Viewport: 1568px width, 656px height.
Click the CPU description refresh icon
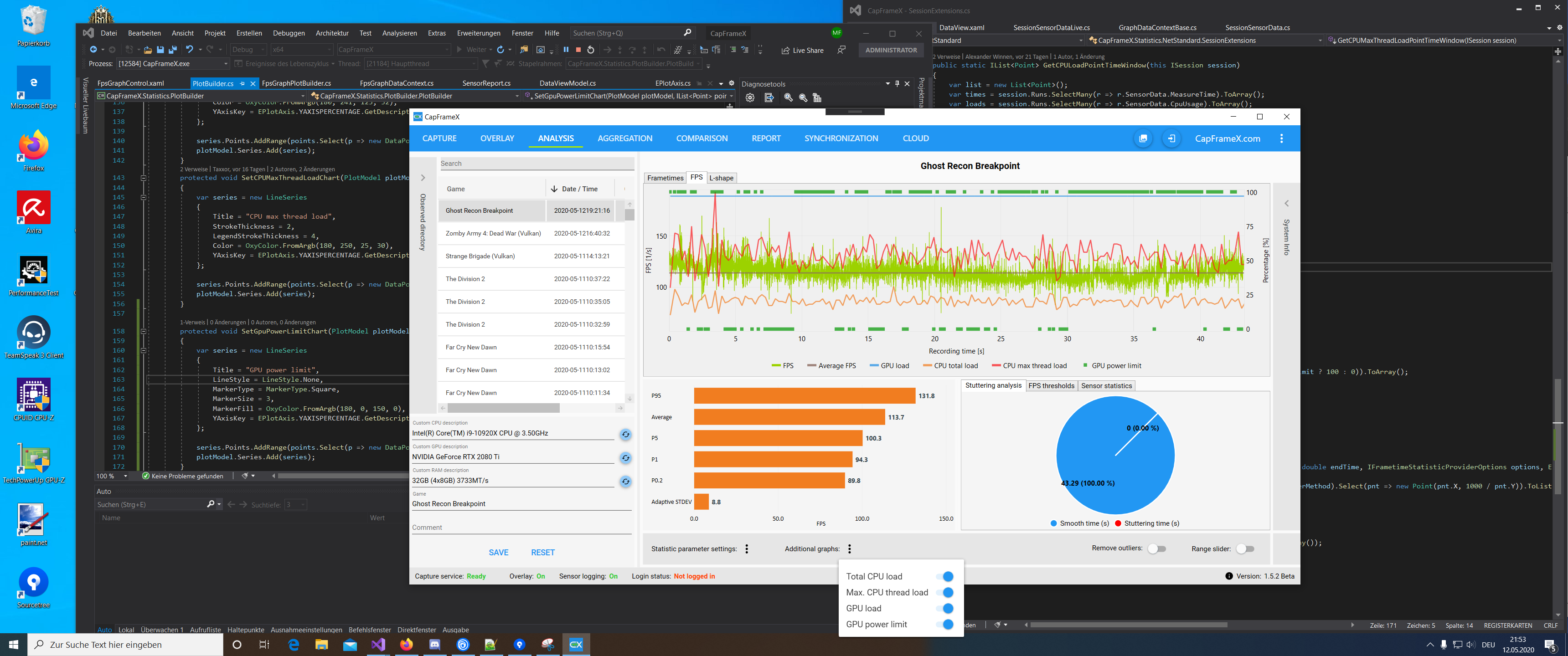[x=625, y=435]
